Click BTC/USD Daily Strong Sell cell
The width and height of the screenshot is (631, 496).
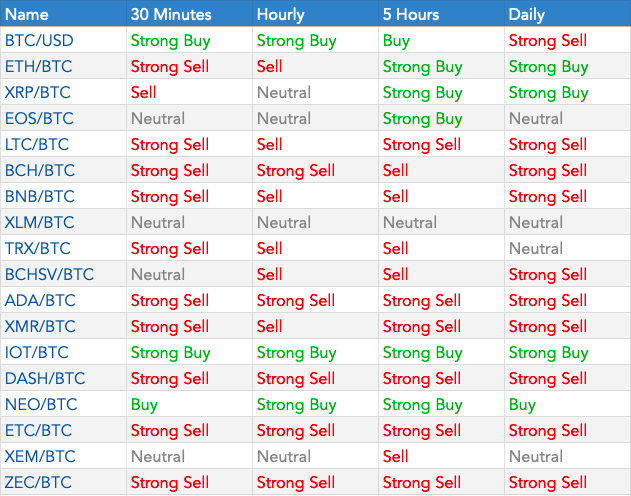pos(548,41)
